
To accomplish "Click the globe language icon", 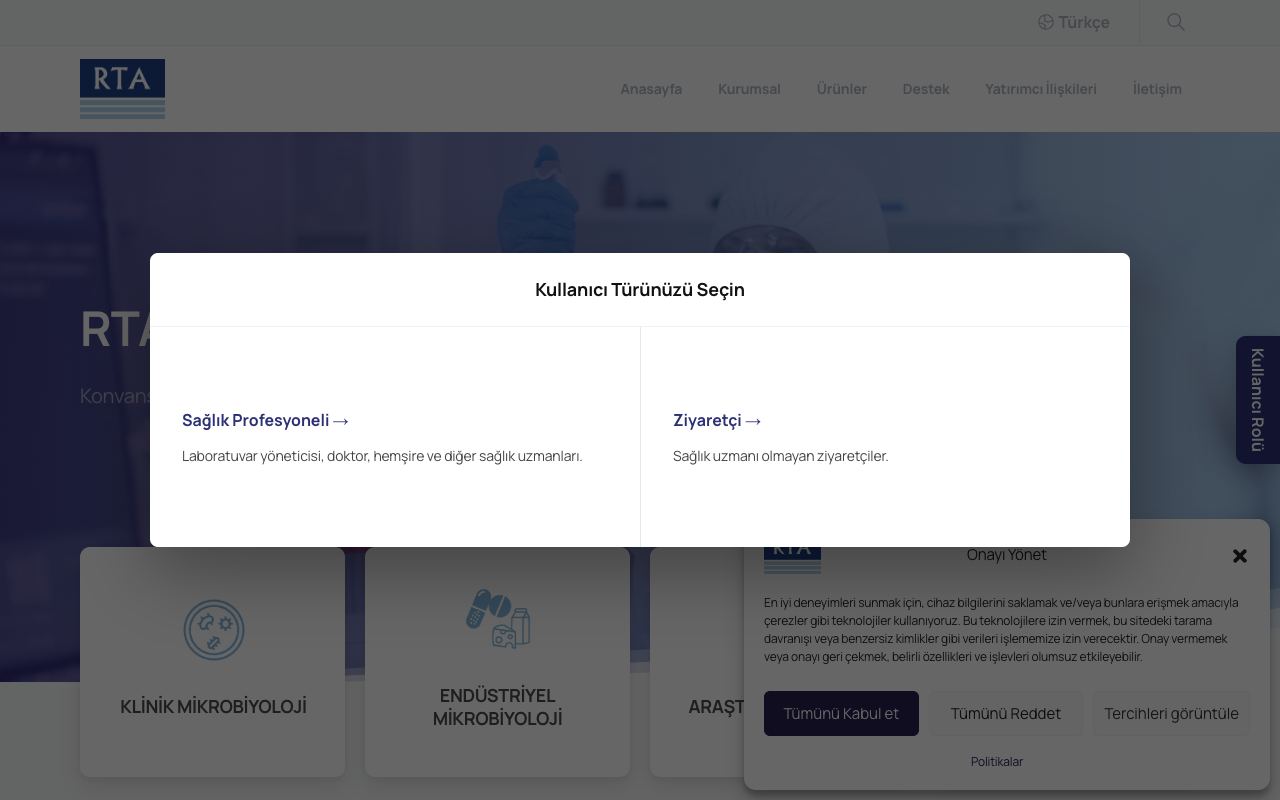I will (1046, 22).
